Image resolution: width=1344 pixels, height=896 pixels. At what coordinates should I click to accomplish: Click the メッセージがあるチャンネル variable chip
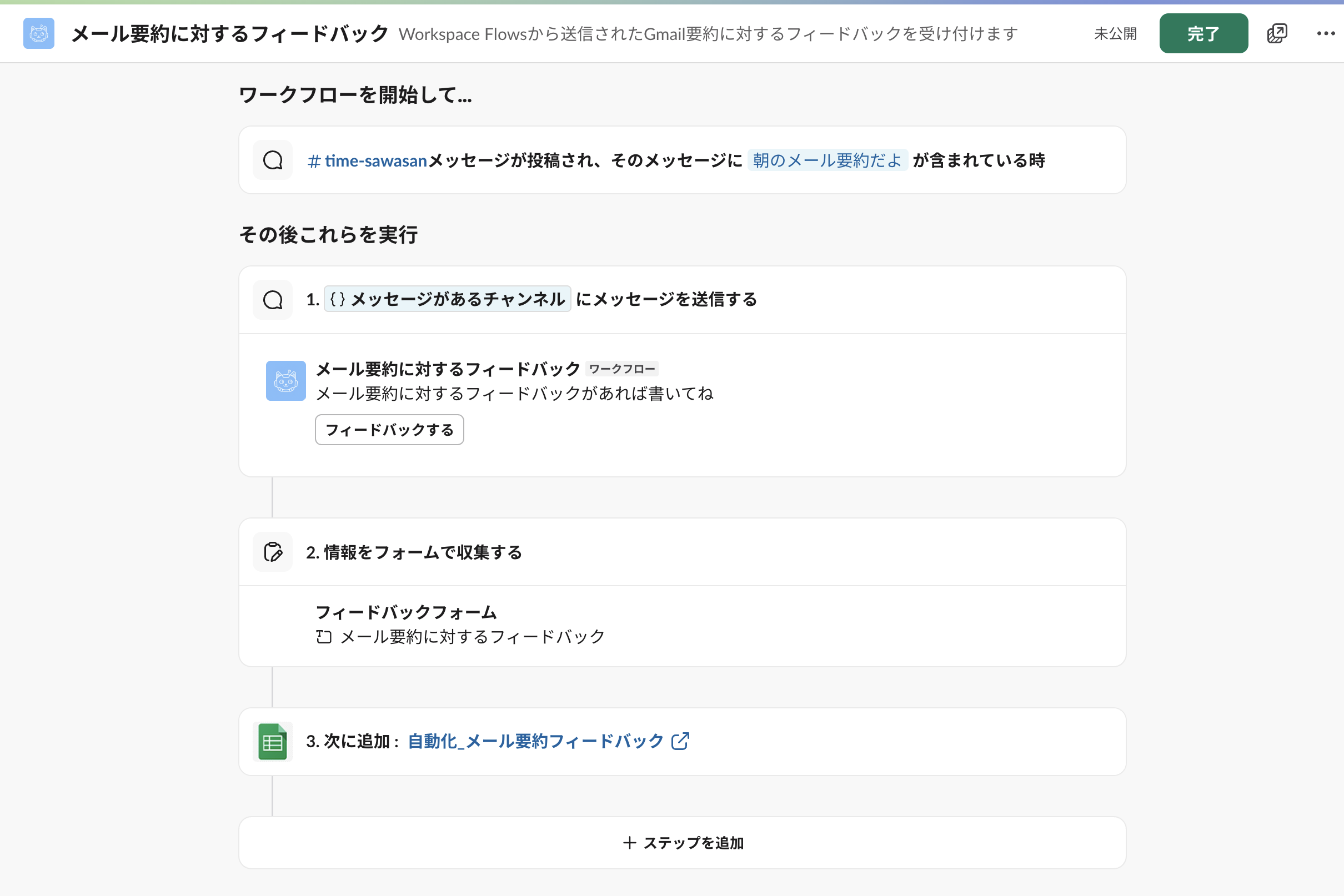click(x=447, y=299)
